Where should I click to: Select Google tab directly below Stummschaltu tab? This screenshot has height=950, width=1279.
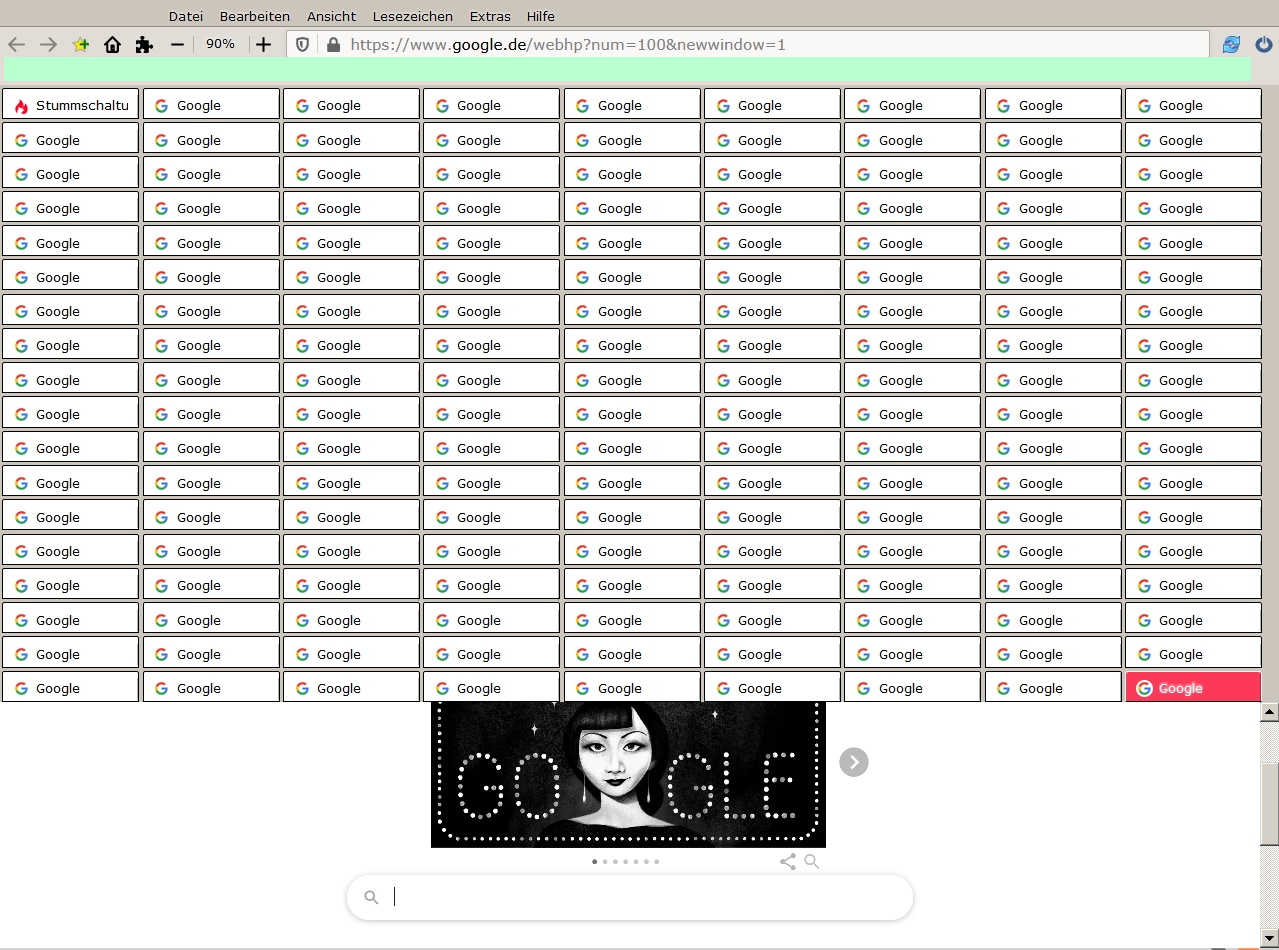70,138
